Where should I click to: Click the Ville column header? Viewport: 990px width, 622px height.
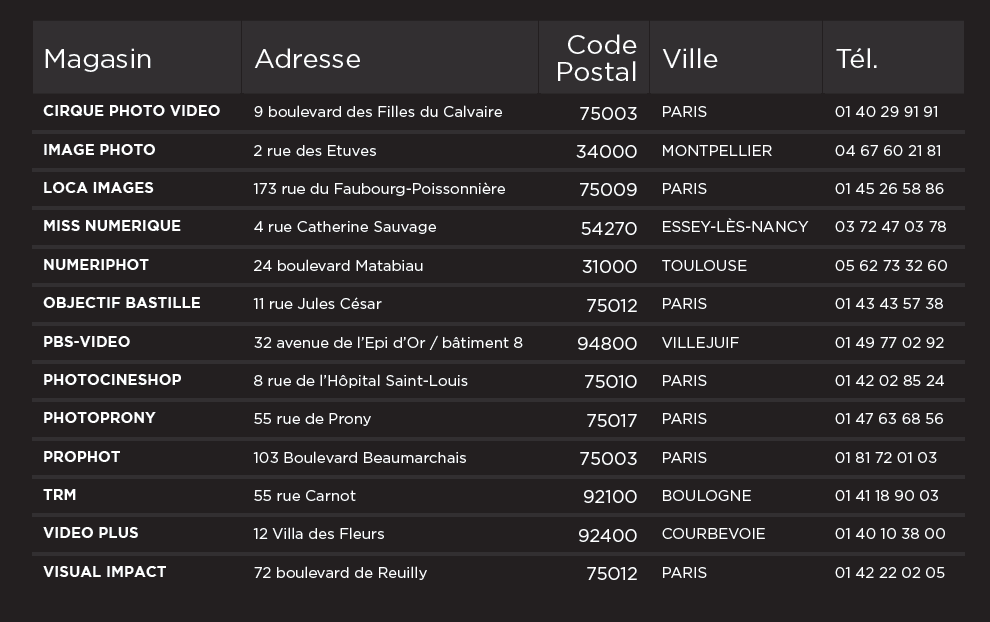pyautogui.click(x=690, y=59)
